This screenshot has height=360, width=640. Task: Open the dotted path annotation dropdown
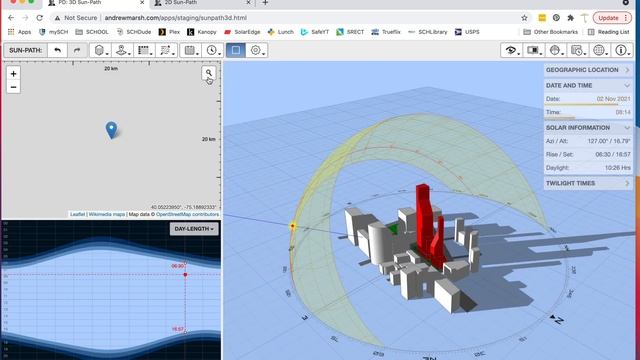pos(166,50)
